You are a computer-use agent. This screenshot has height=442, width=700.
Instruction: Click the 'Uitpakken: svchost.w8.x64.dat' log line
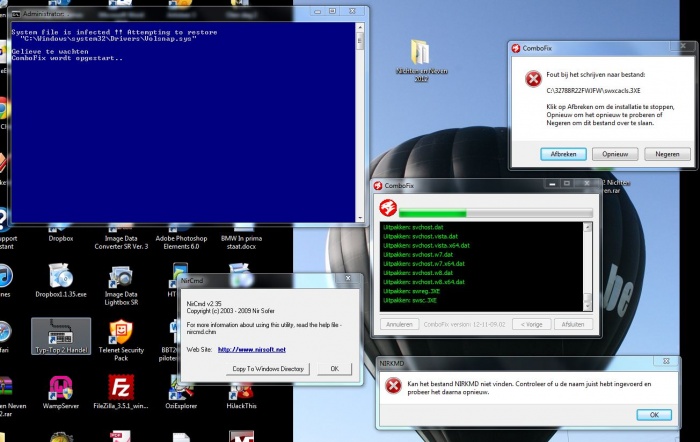424,282
